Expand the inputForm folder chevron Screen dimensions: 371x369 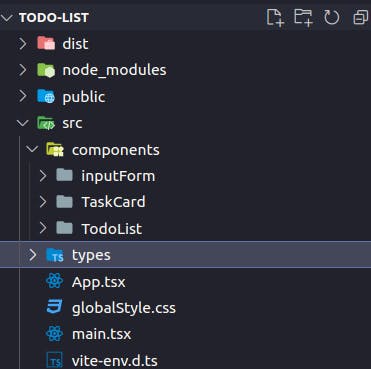[x=43, y=176]
